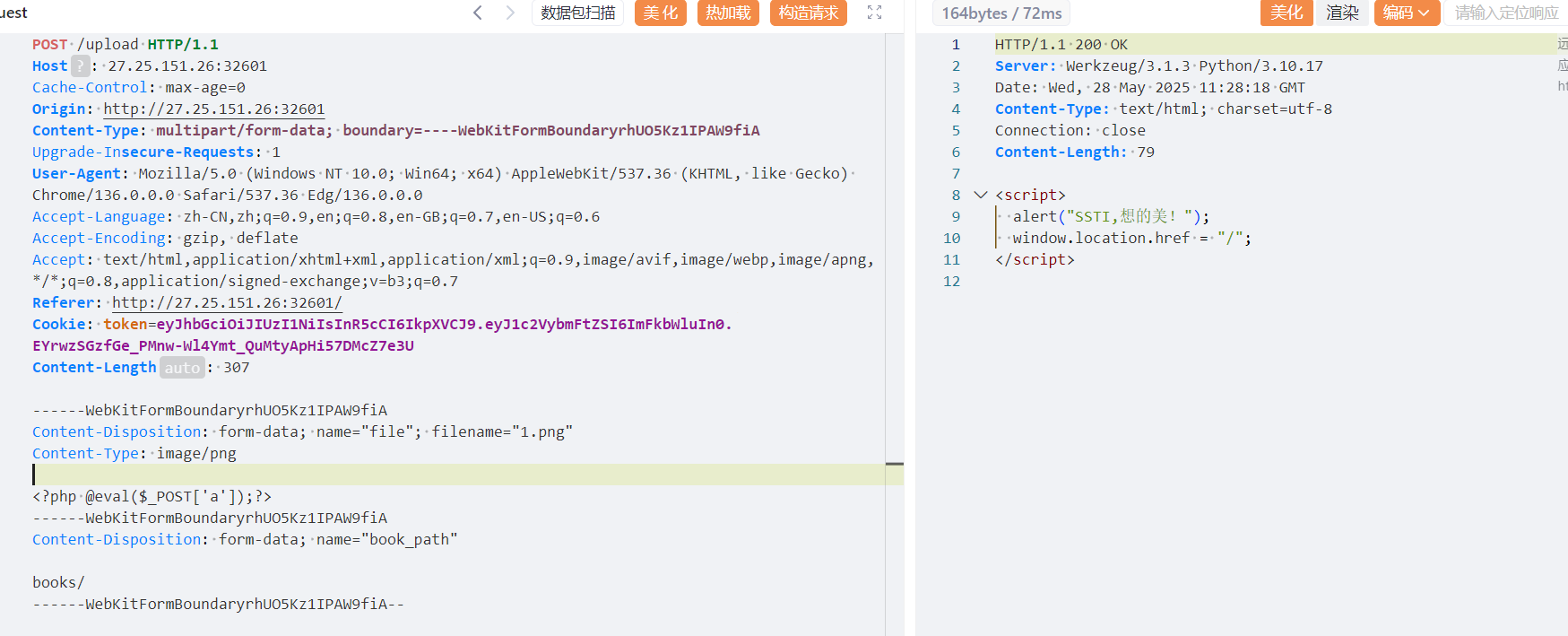This screenshot has height=636, width=1568.
Task: Click the closing </script> tag
Action: [1035, 259]
